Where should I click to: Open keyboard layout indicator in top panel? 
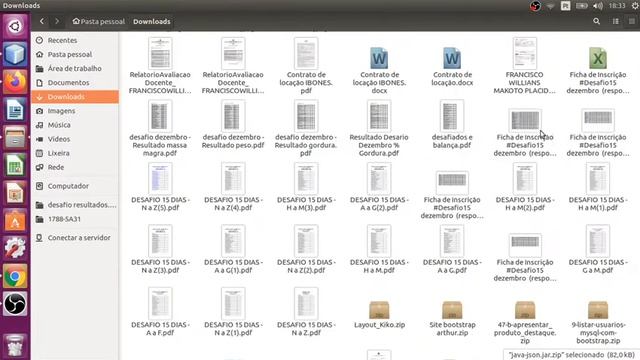point(565,6)
